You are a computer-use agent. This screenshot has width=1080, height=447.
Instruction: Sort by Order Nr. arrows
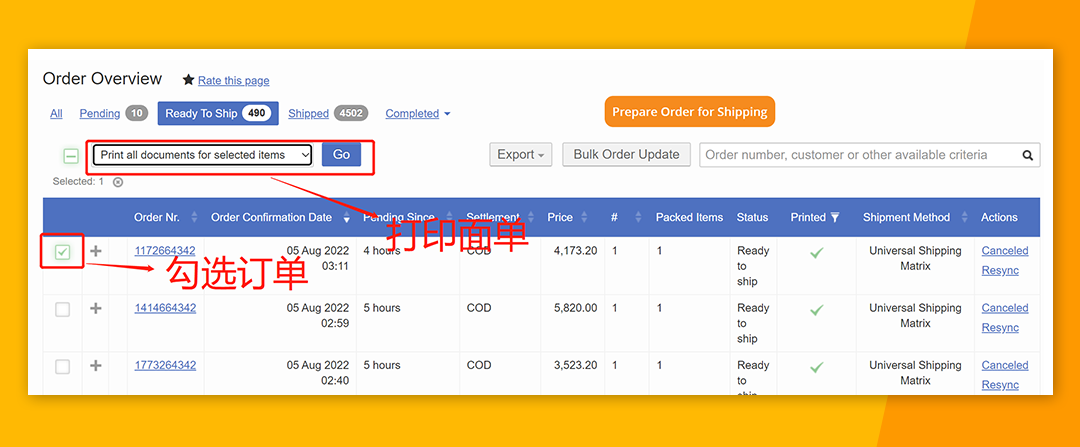(x=194, y=218)
